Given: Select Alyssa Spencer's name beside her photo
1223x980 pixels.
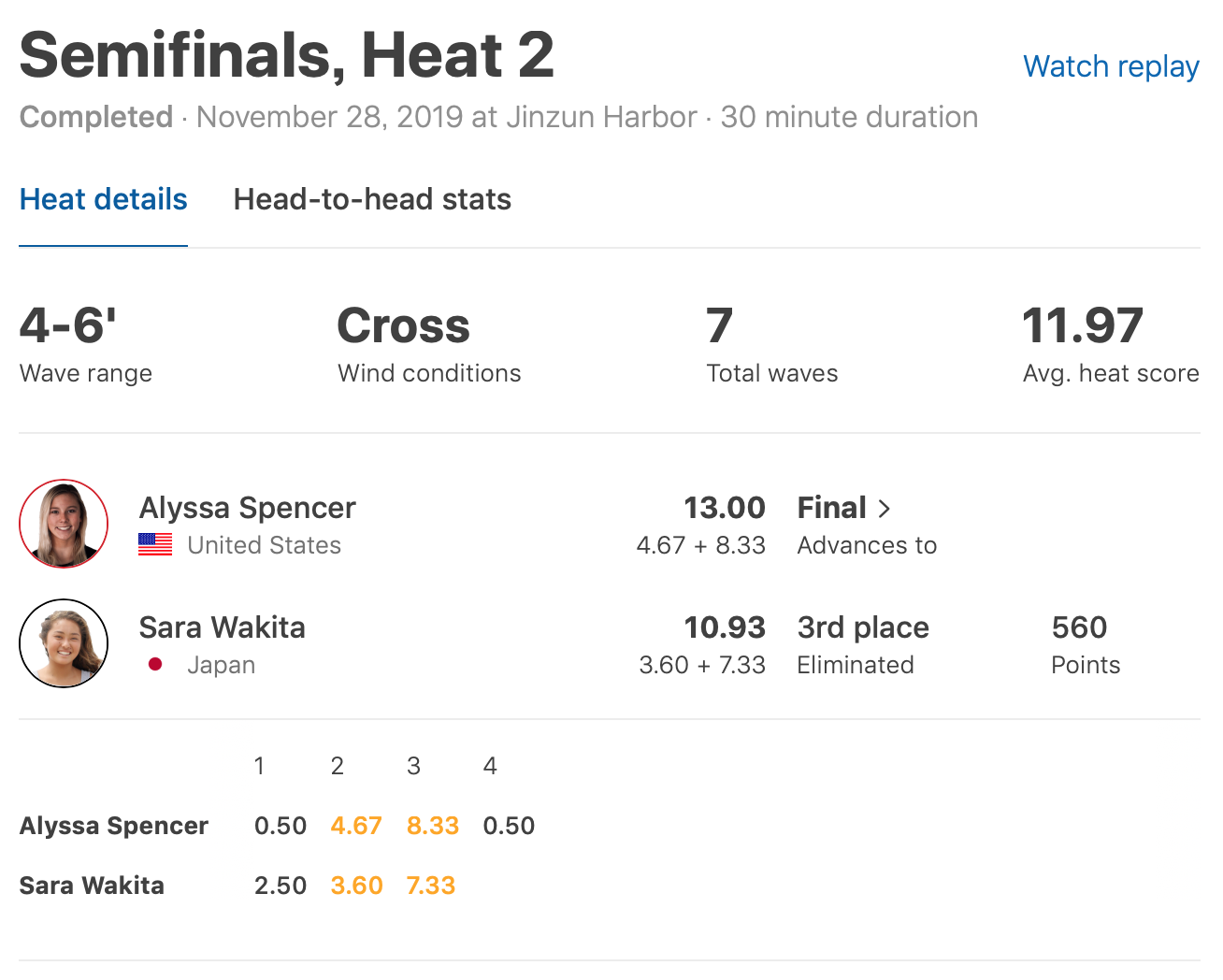Looking at the screenshot, I should pyautogui.click(x=247, y=508).
